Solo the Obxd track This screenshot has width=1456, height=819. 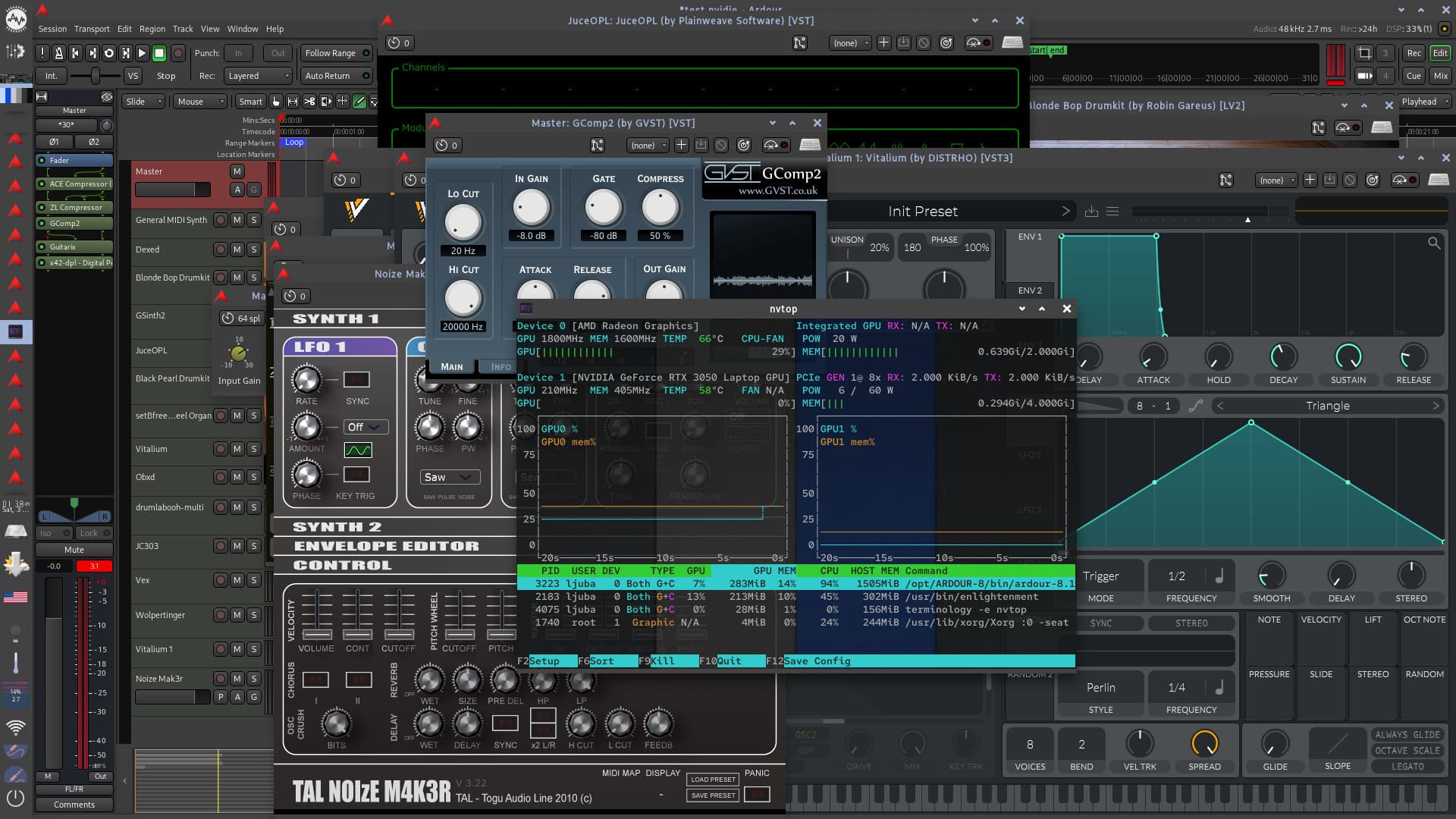pos(254,477)
